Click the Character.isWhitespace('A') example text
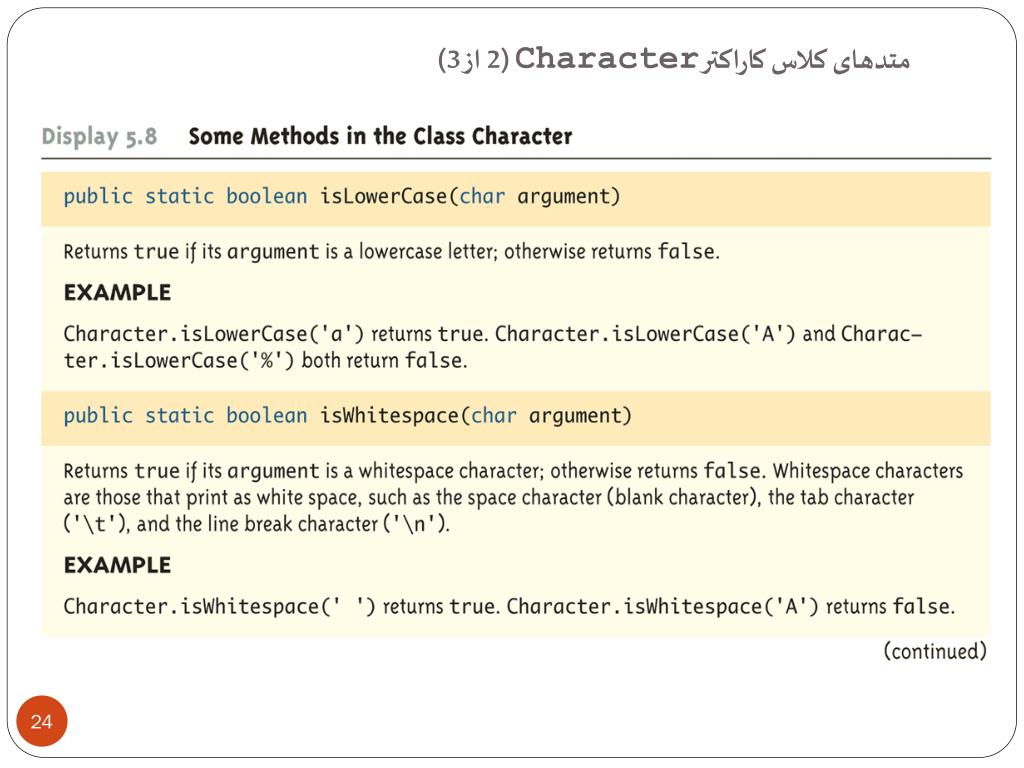 pyautogui.click(x=662, y=607)
